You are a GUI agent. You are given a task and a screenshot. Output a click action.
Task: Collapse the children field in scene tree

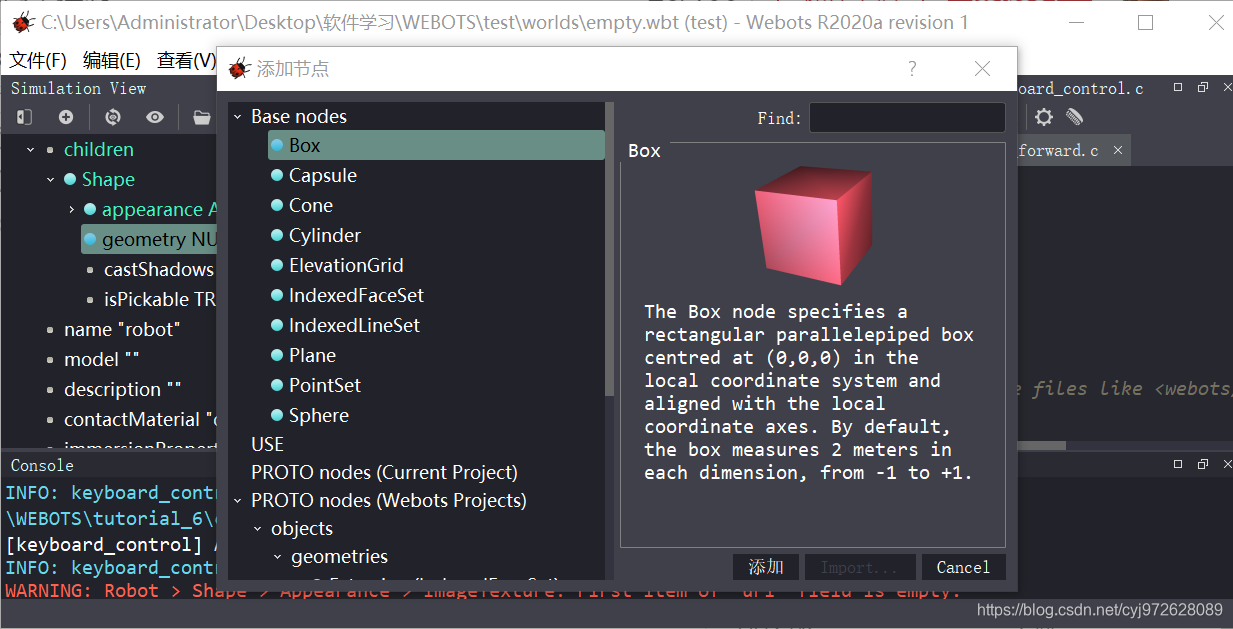pos(31,150)
